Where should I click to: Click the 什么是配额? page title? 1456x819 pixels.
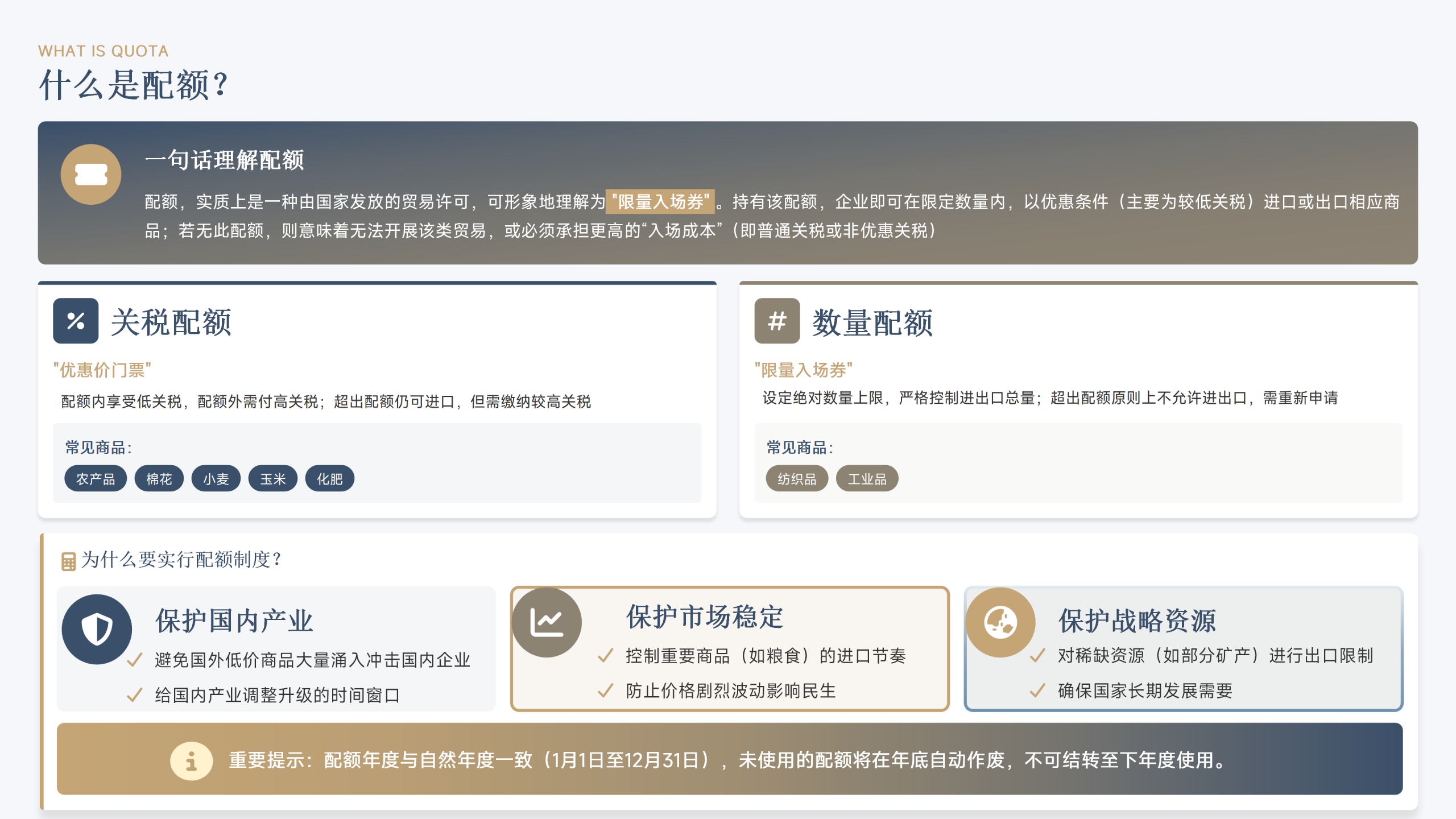[134, 85]
